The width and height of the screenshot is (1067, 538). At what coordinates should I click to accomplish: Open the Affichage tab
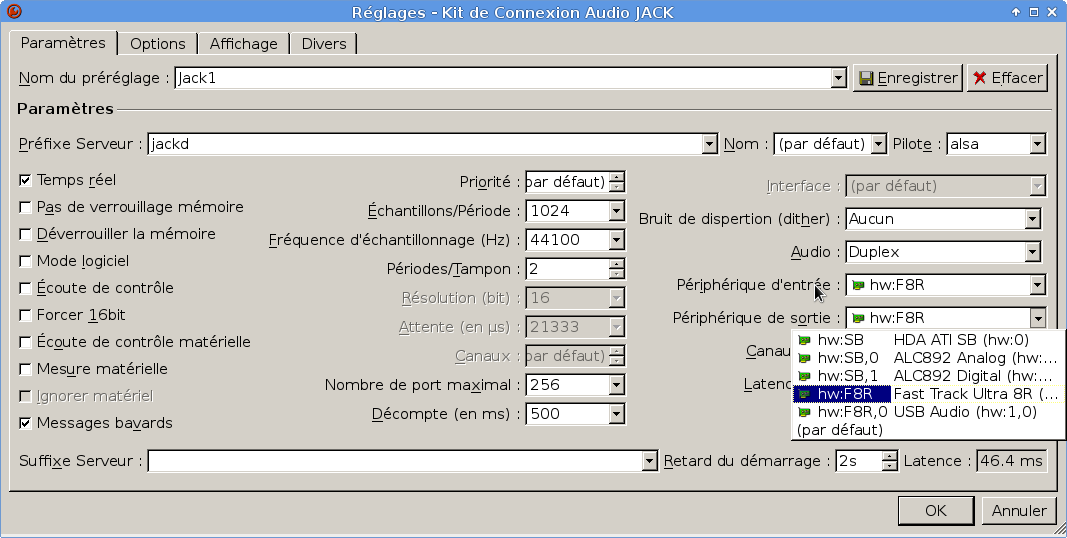[x=243, y=44]
